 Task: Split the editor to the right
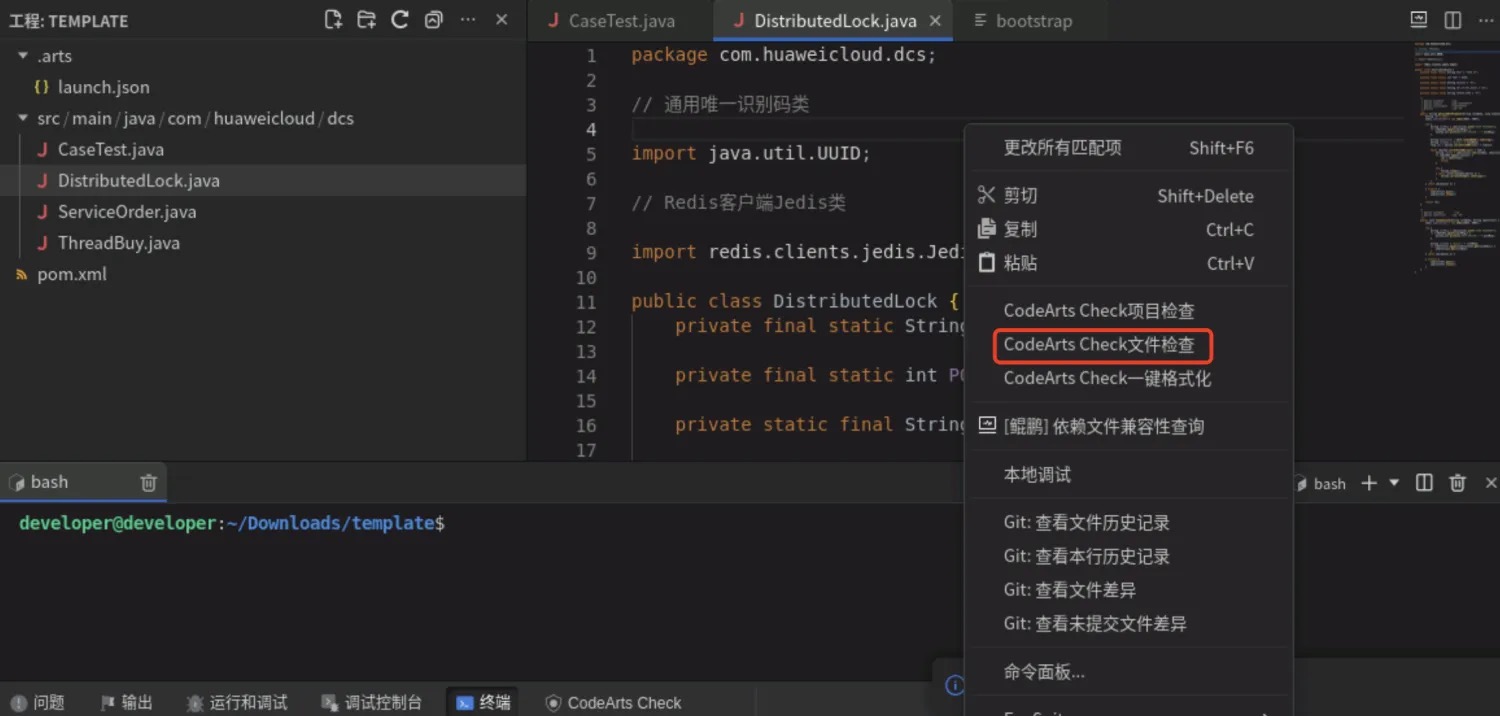pyautogui.click(x=1452, y=20)
